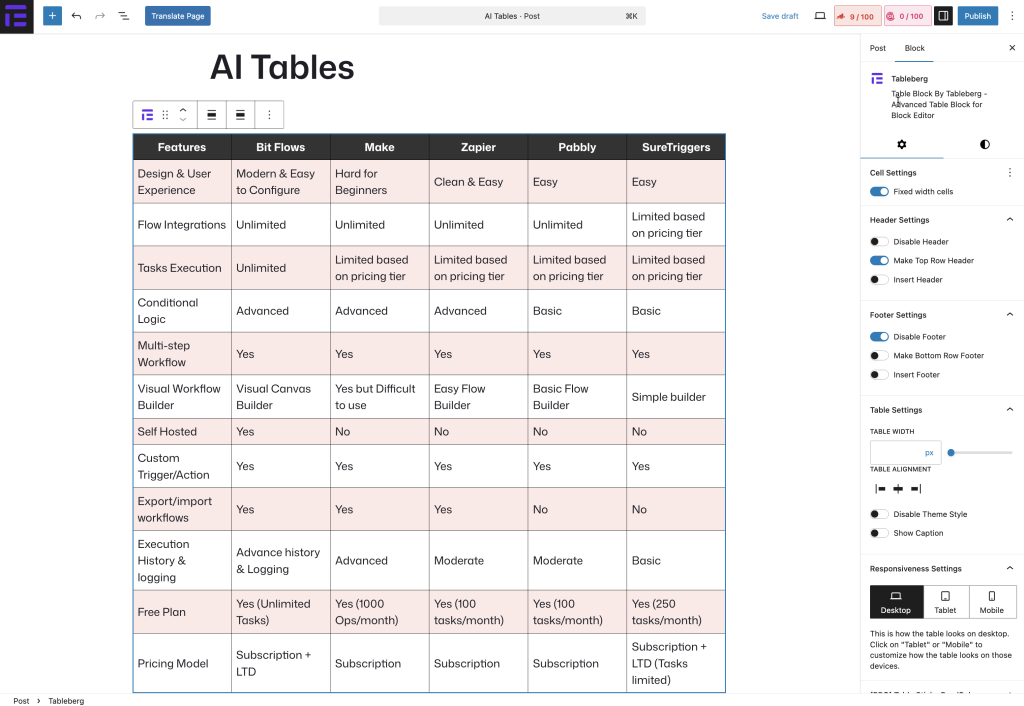Click the Zapier header cell
Screen dimensions: 1024x706
[478, 148]
